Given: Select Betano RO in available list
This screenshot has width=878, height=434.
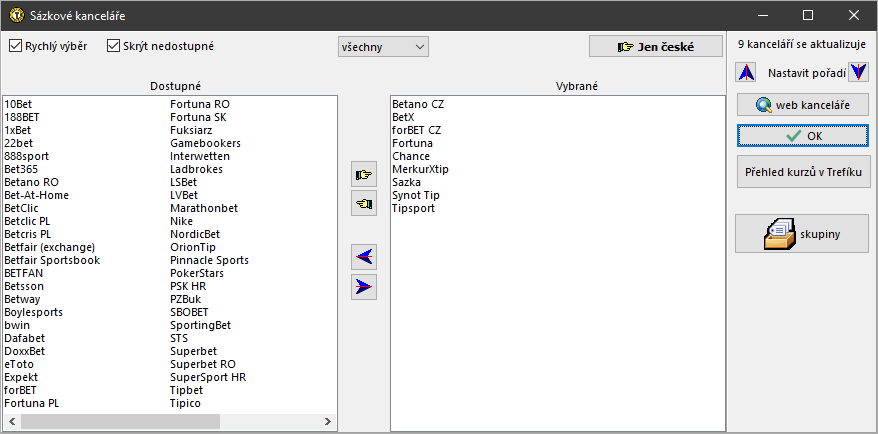Looking at the screenshot, I should [31, 182].
